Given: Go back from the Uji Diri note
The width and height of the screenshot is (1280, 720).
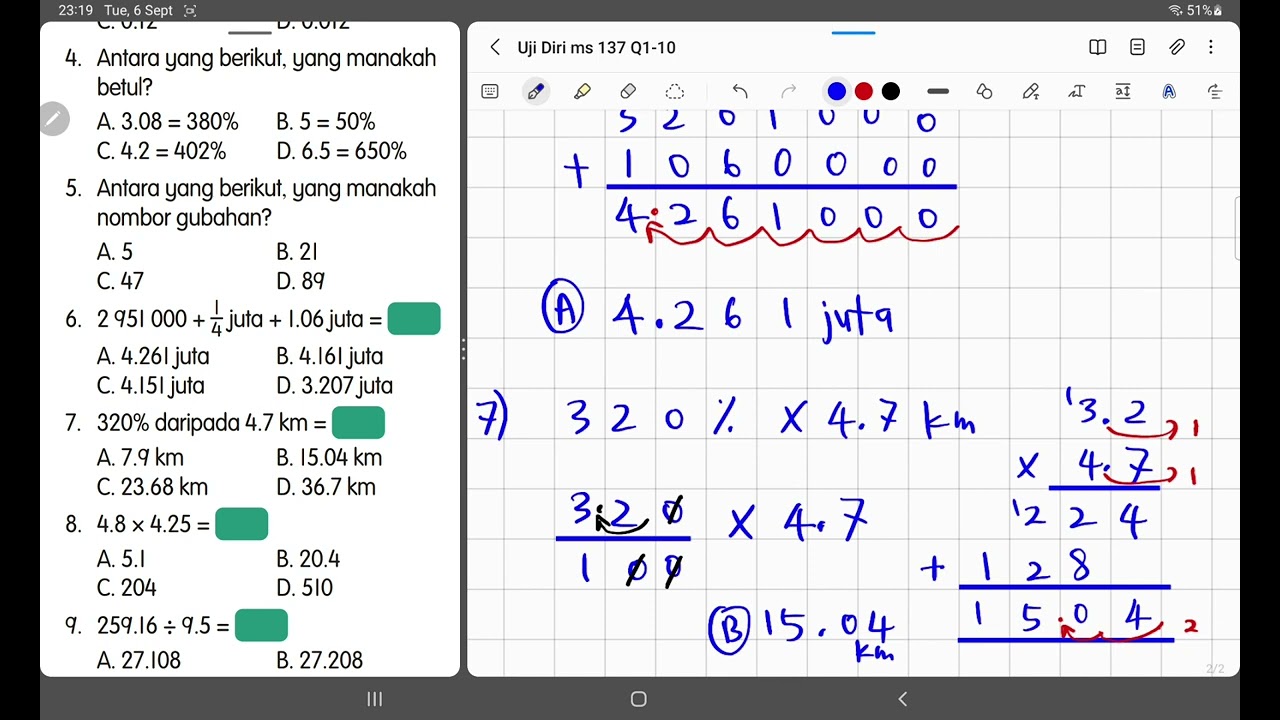Looking at the screenshot, I should tap(495, 47).
